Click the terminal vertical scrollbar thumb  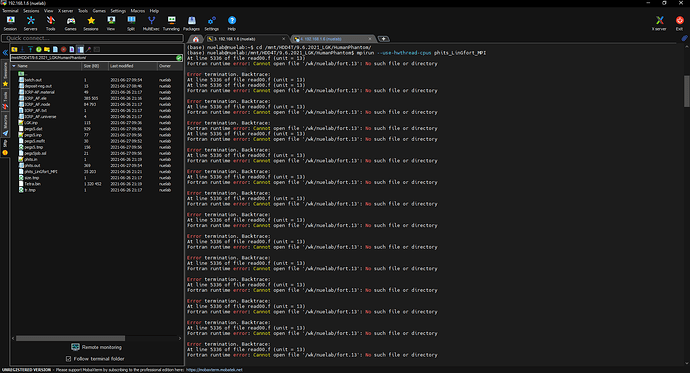(686, 91)
